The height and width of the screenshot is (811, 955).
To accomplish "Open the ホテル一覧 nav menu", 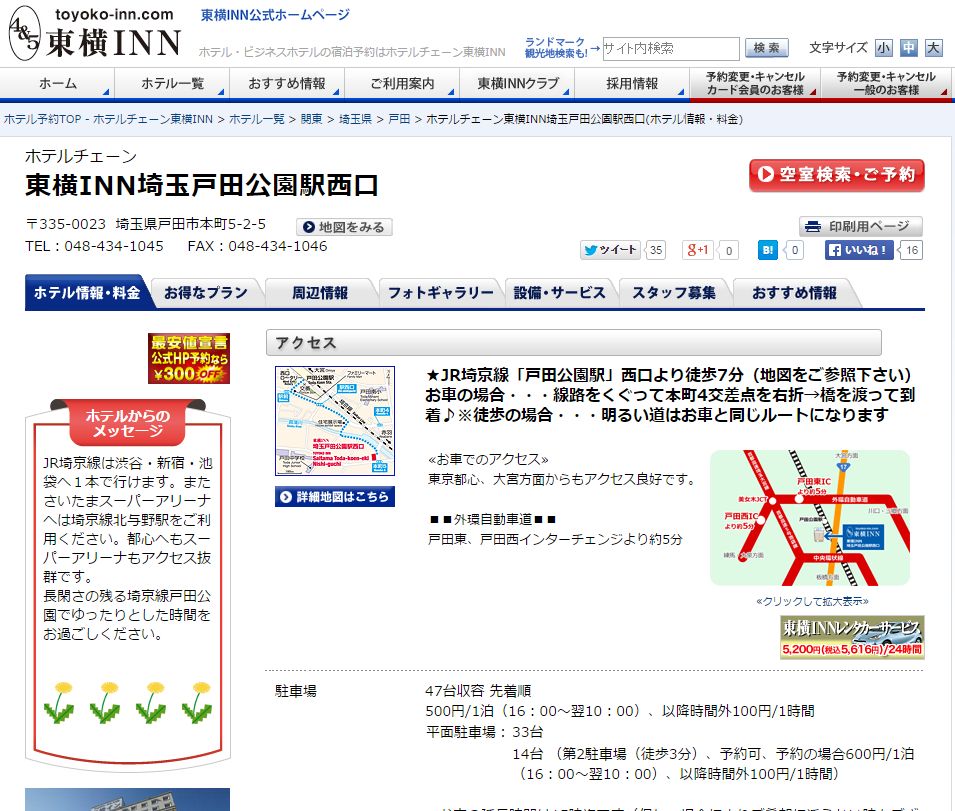I will click(172, 83).
